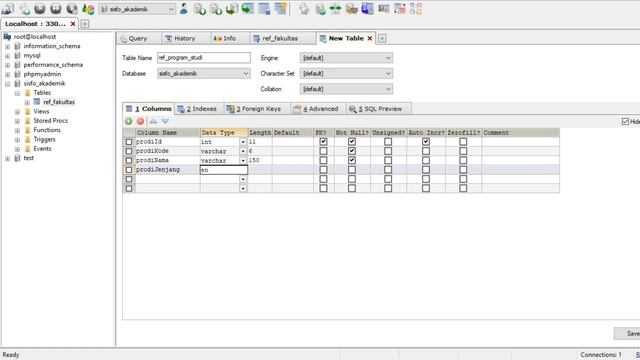This screenshot has width=640, height=360.
Task: Toggle Not Null checkbox for prodiNama
Action: click(352, 160)
